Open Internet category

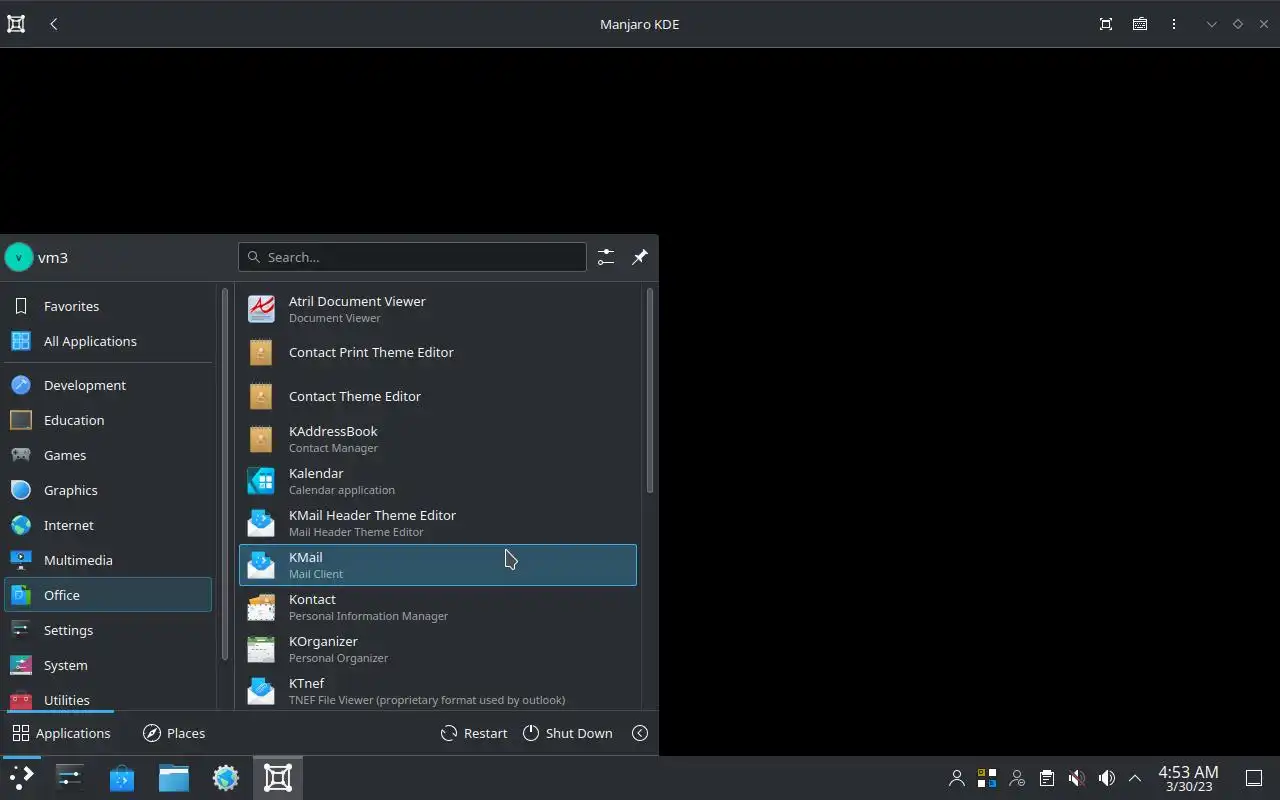coord(108,525)
